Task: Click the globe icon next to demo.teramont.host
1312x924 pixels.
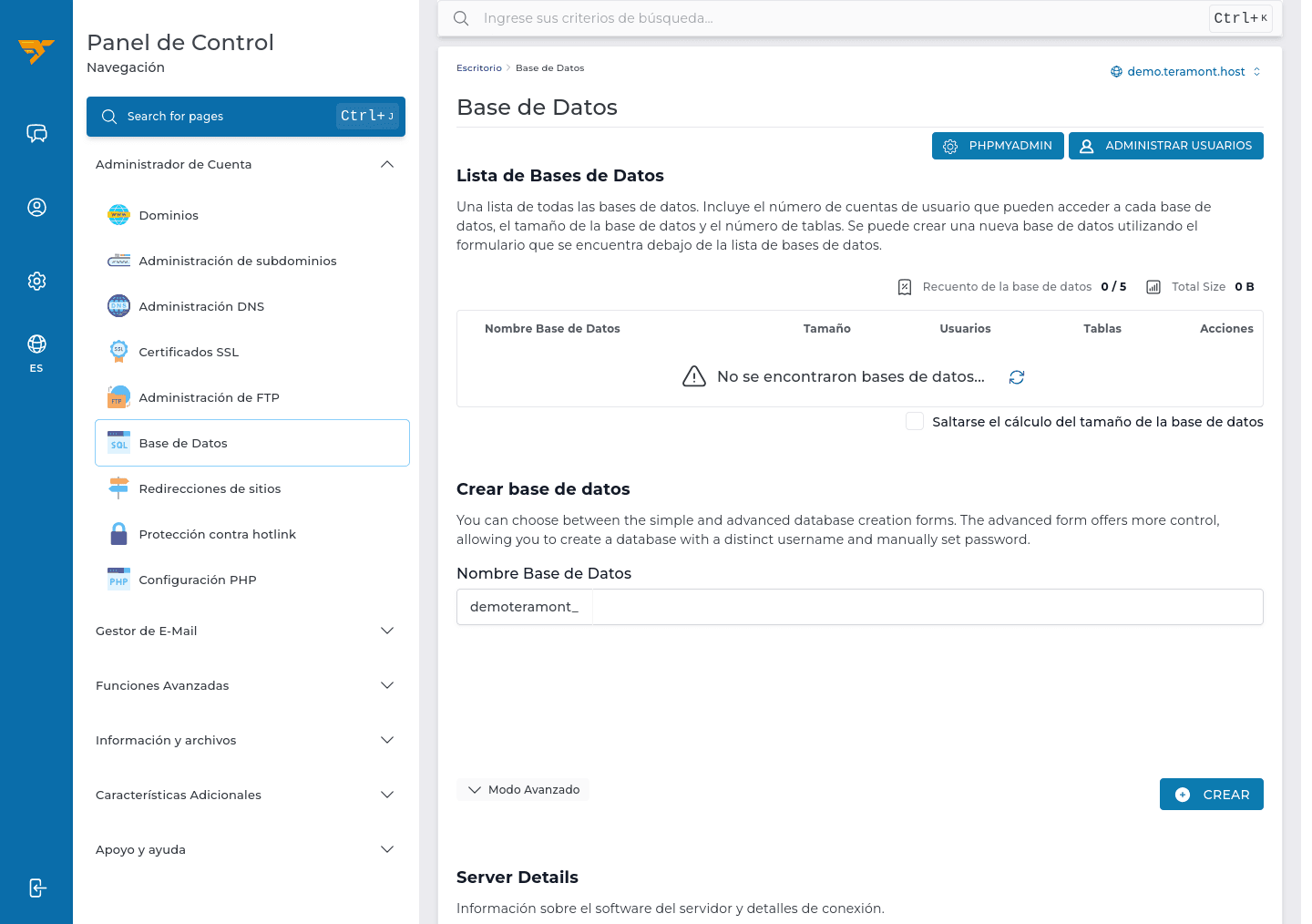Action: pyautogui.click(x=1116, y=72)
